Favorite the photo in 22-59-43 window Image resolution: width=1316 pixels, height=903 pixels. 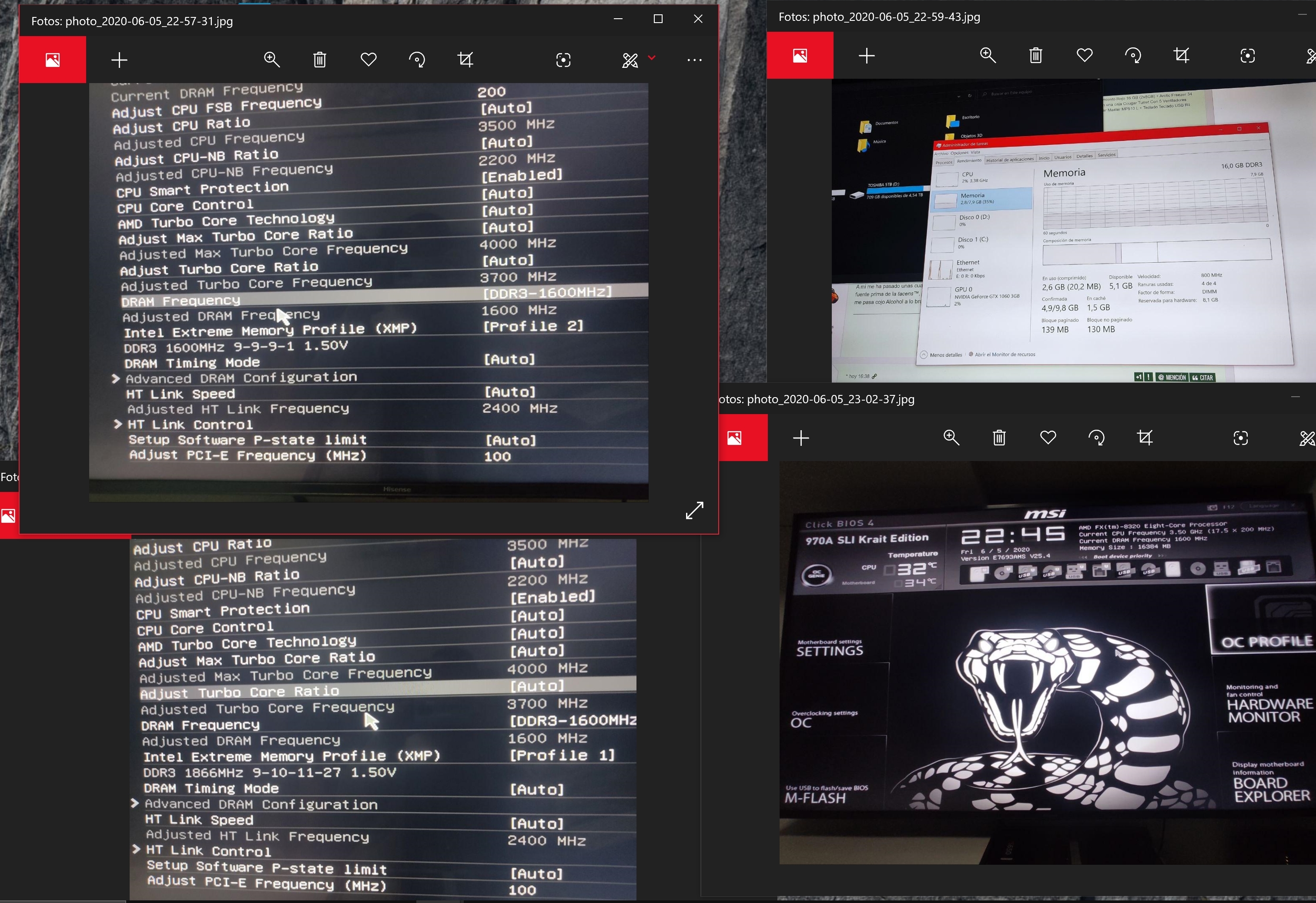click(x=1085, y=55)
